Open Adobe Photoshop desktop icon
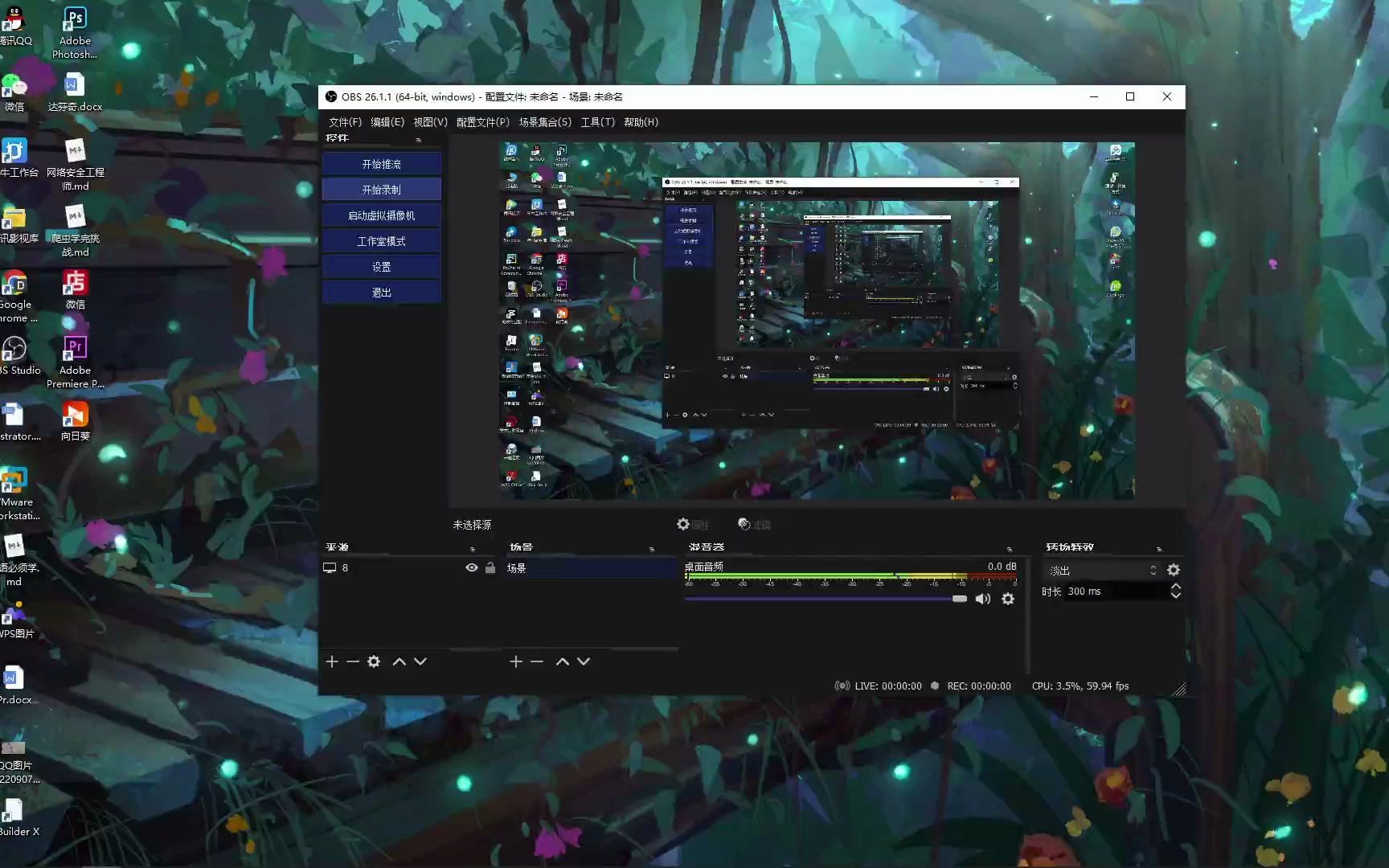The height and width of the screenshot is (868, 1389). tap(75, 32)
